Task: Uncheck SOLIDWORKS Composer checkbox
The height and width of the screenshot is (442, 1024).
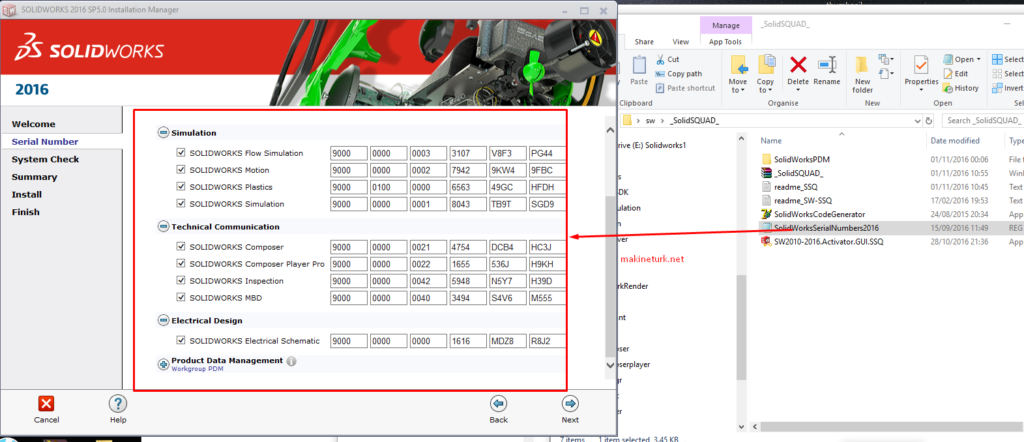Action: point(181,247)
